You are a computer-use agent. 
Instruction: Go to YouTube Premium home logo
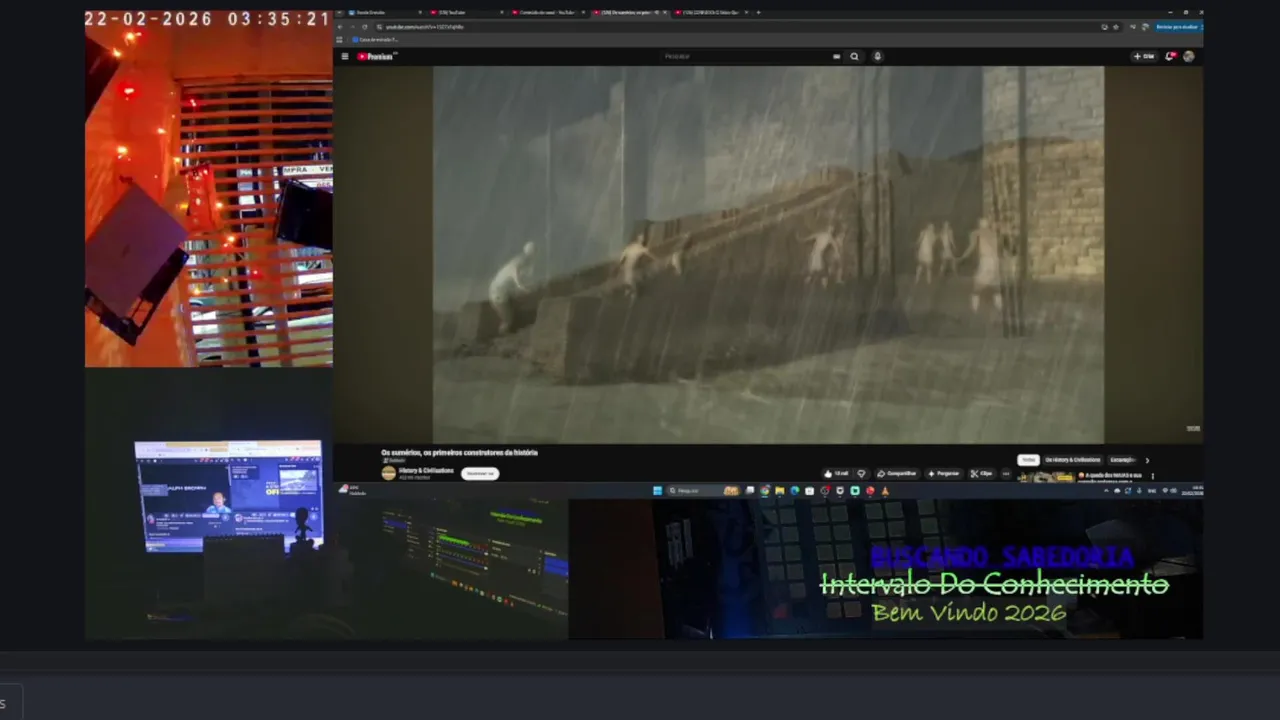click(x=377, y=56)
